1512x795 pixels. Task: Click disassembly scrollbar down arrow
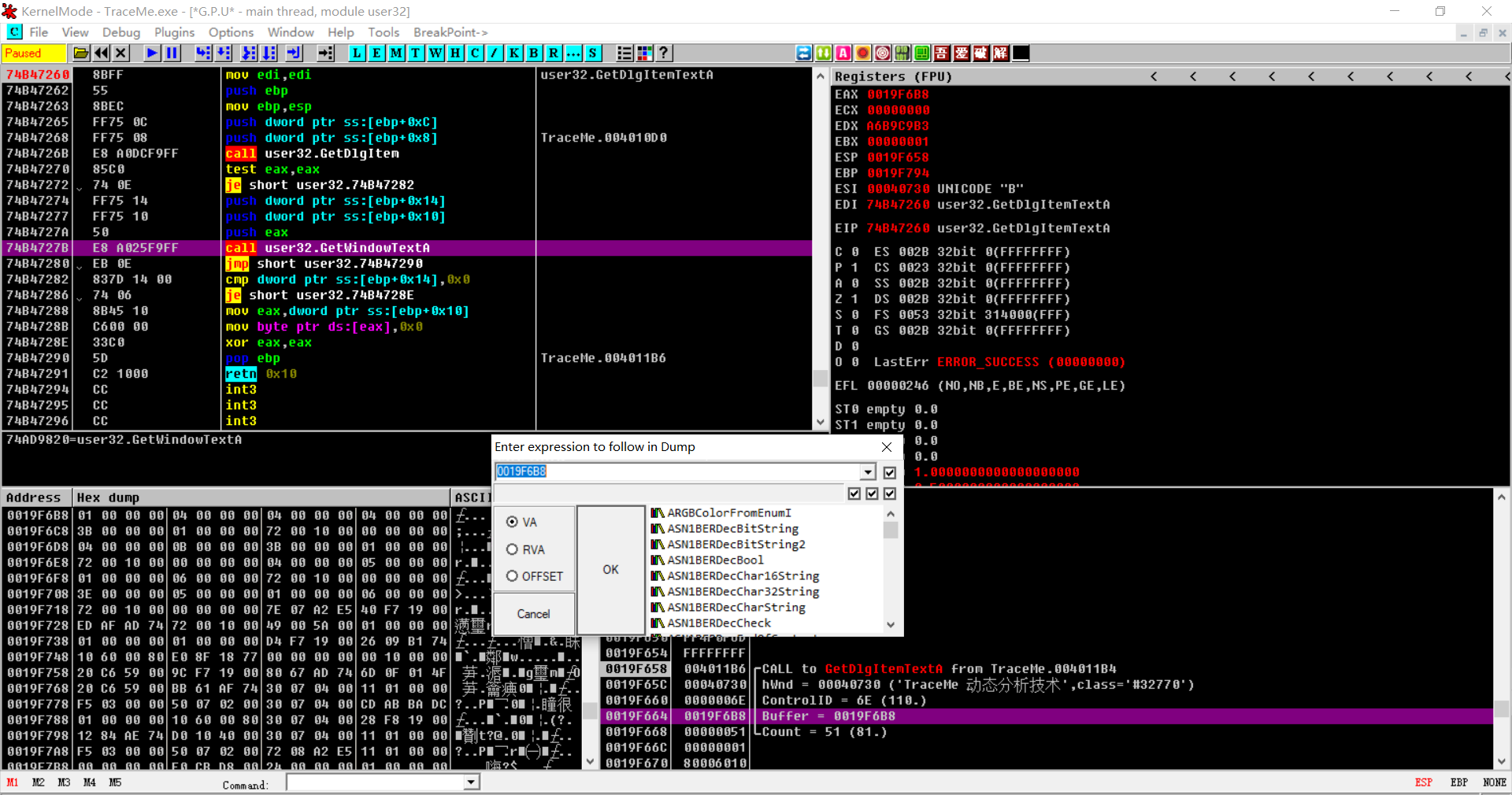tap(821, 422)
